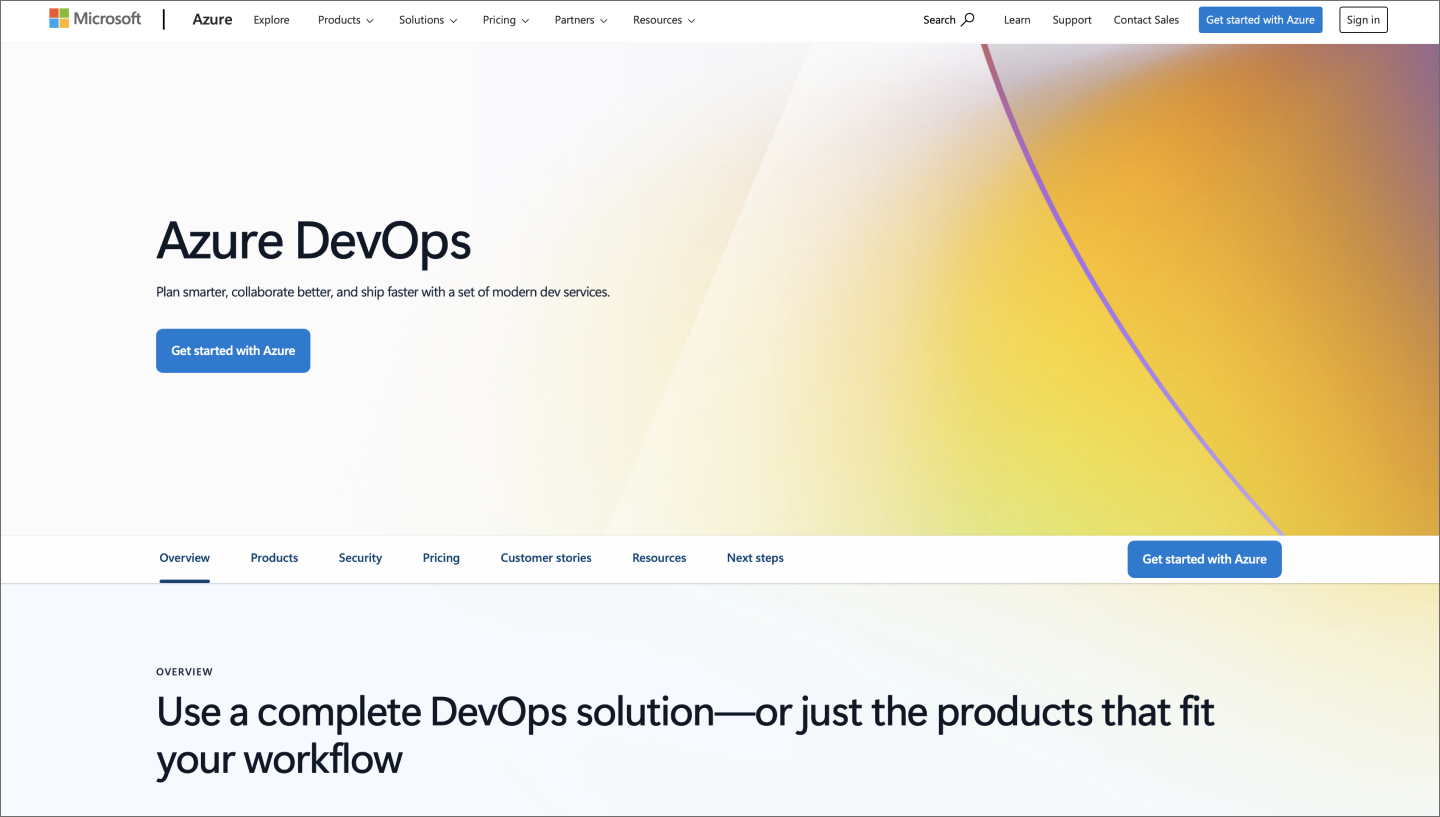
Task: Expand the Partners dropdown
Action: tap(581, 20)
